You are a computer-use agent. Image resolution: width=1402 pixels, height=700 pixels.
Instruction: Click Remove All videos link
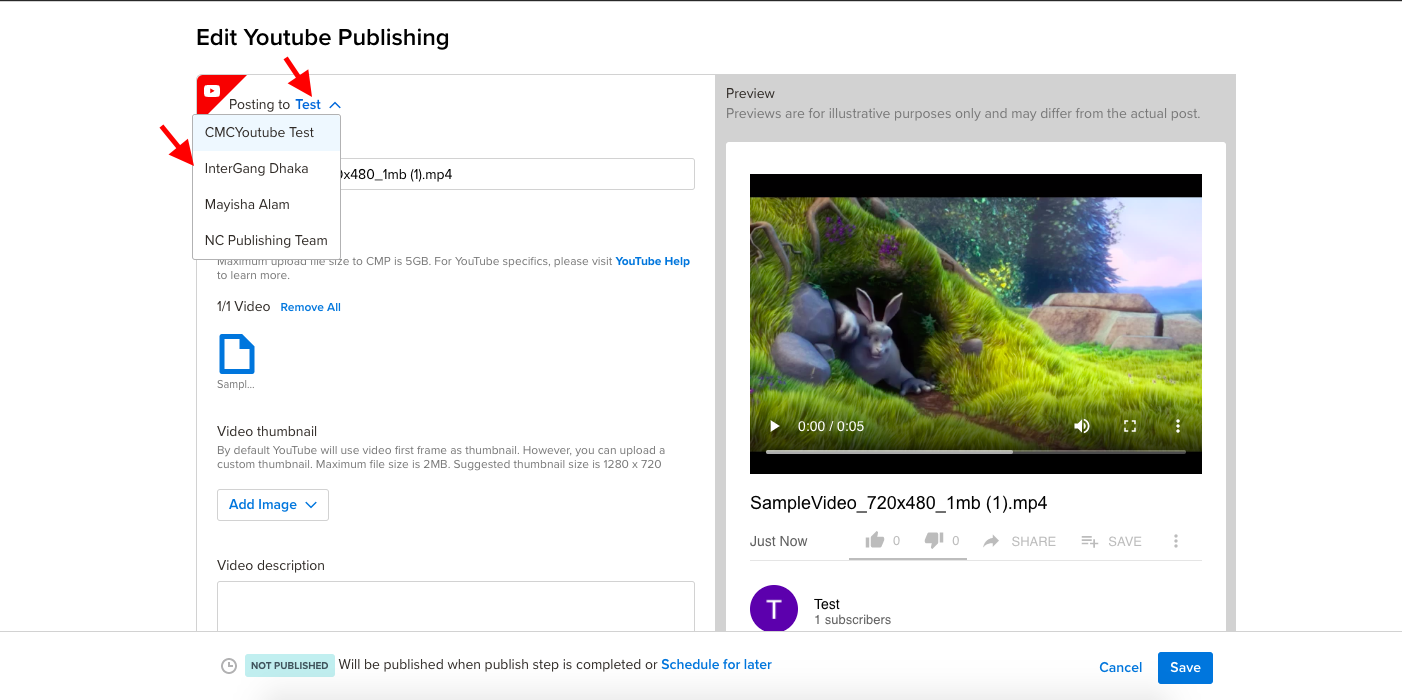(x=311, y=307)
